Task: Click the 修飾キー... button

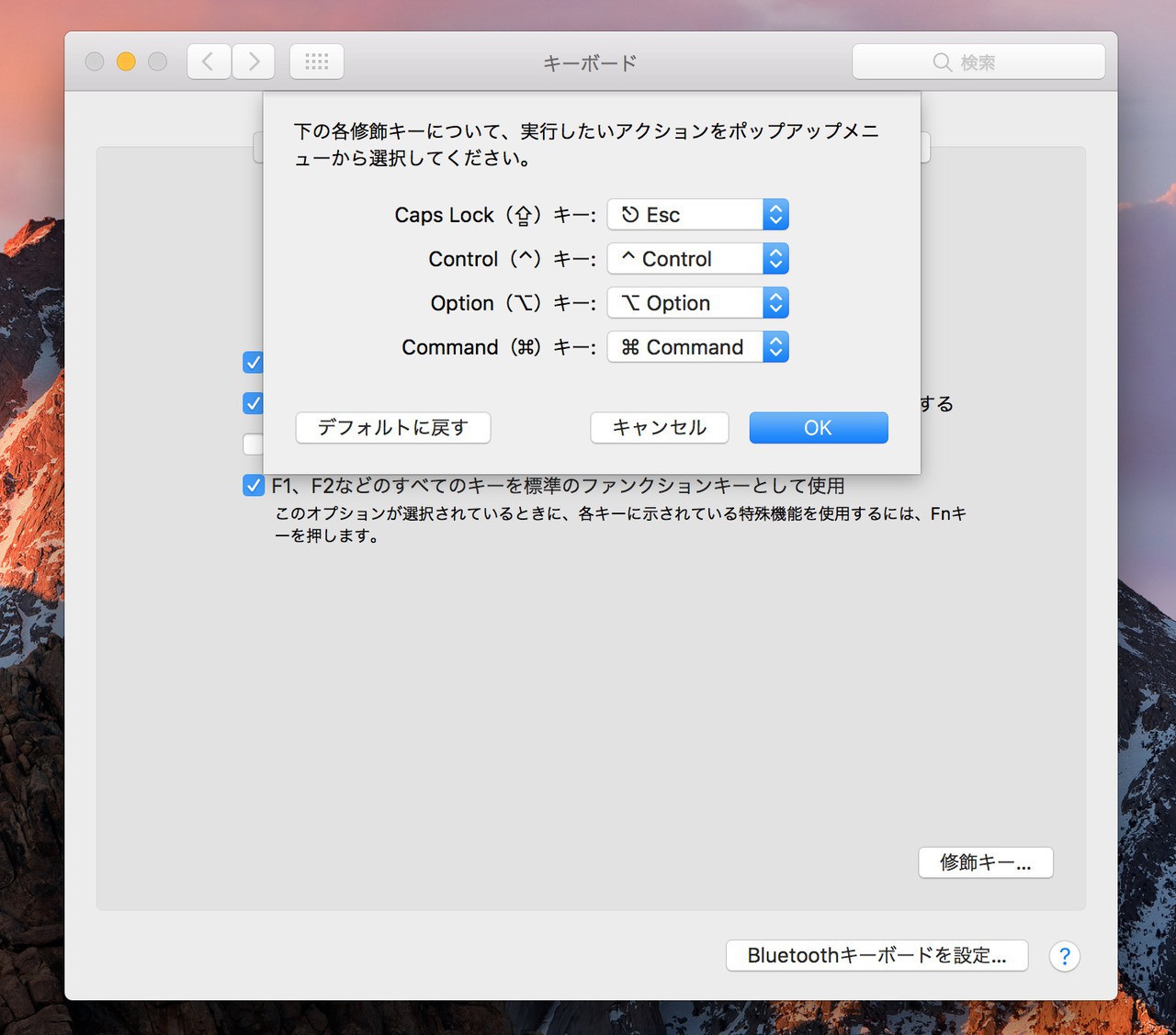Action: [985, 862]
